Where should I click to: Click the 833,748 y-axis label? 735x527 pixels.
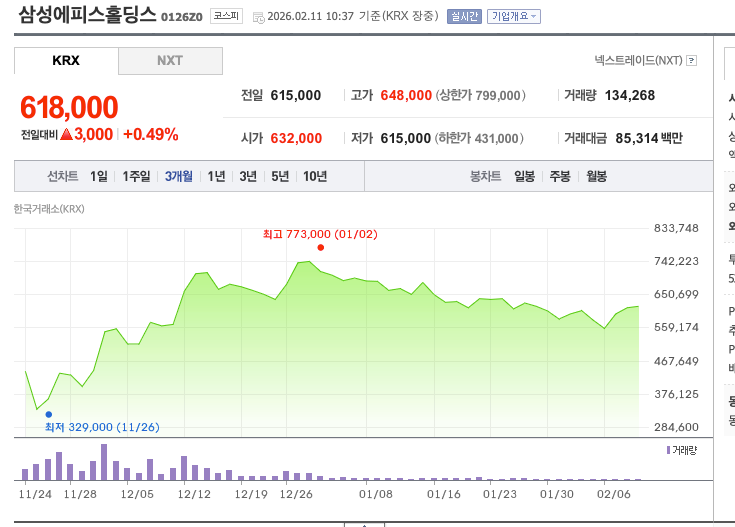pos(676,228)
